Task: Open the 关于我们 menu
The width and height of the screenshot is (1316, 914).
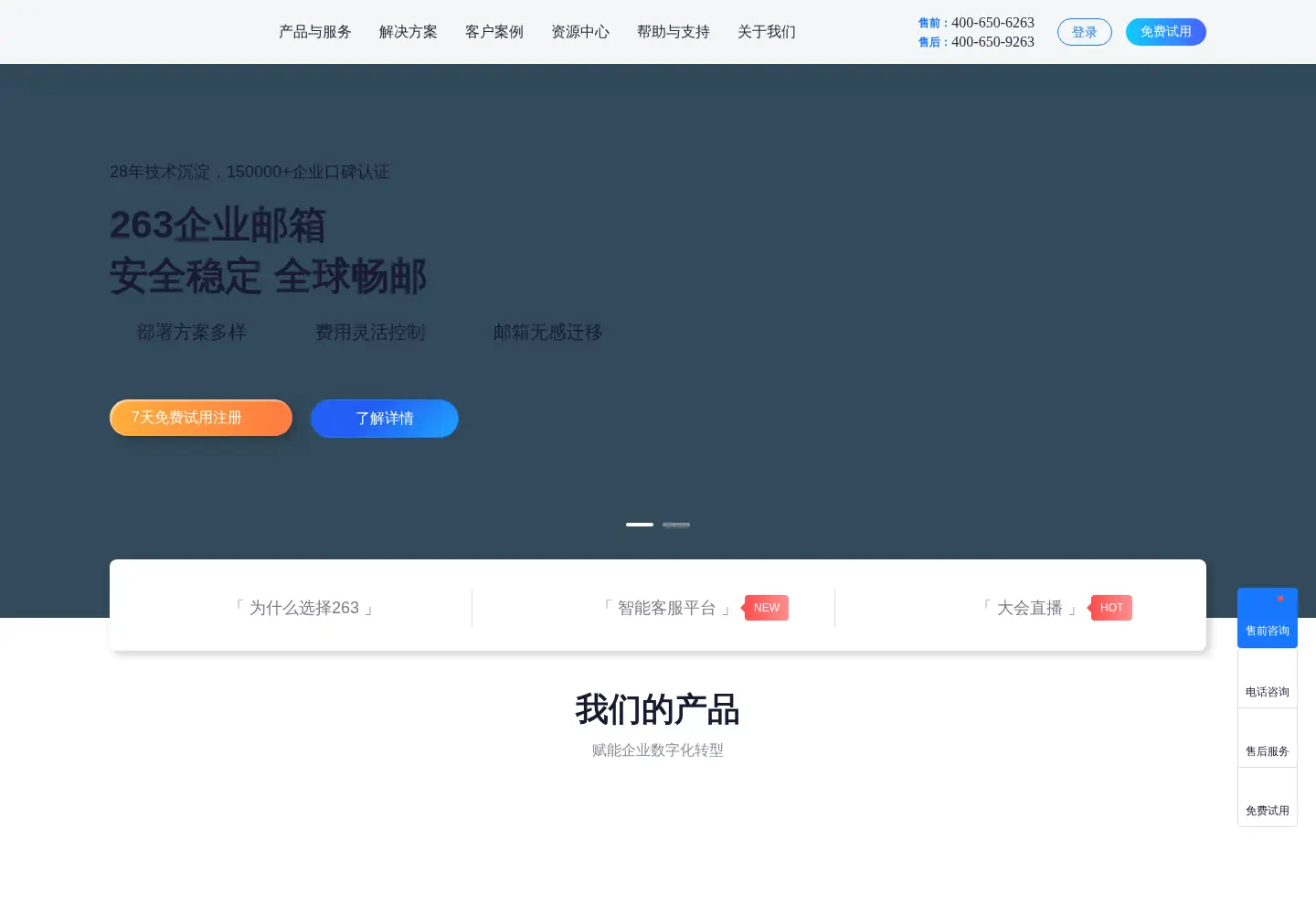Action: pyautogui.click(x=767, y=32)
